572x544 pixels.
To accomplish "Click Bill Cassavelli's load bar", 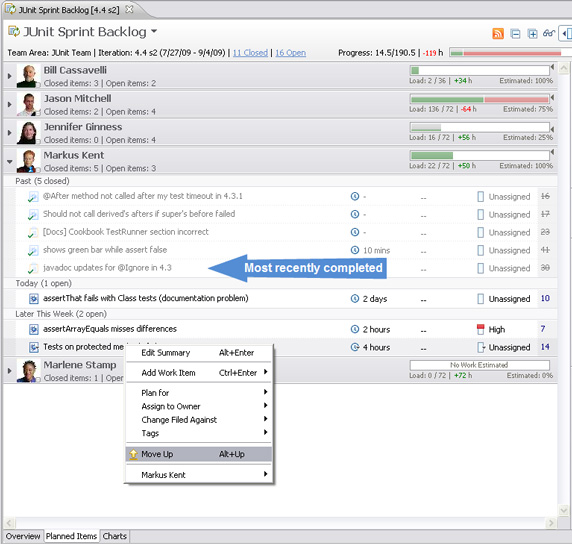I will point(480,70).
